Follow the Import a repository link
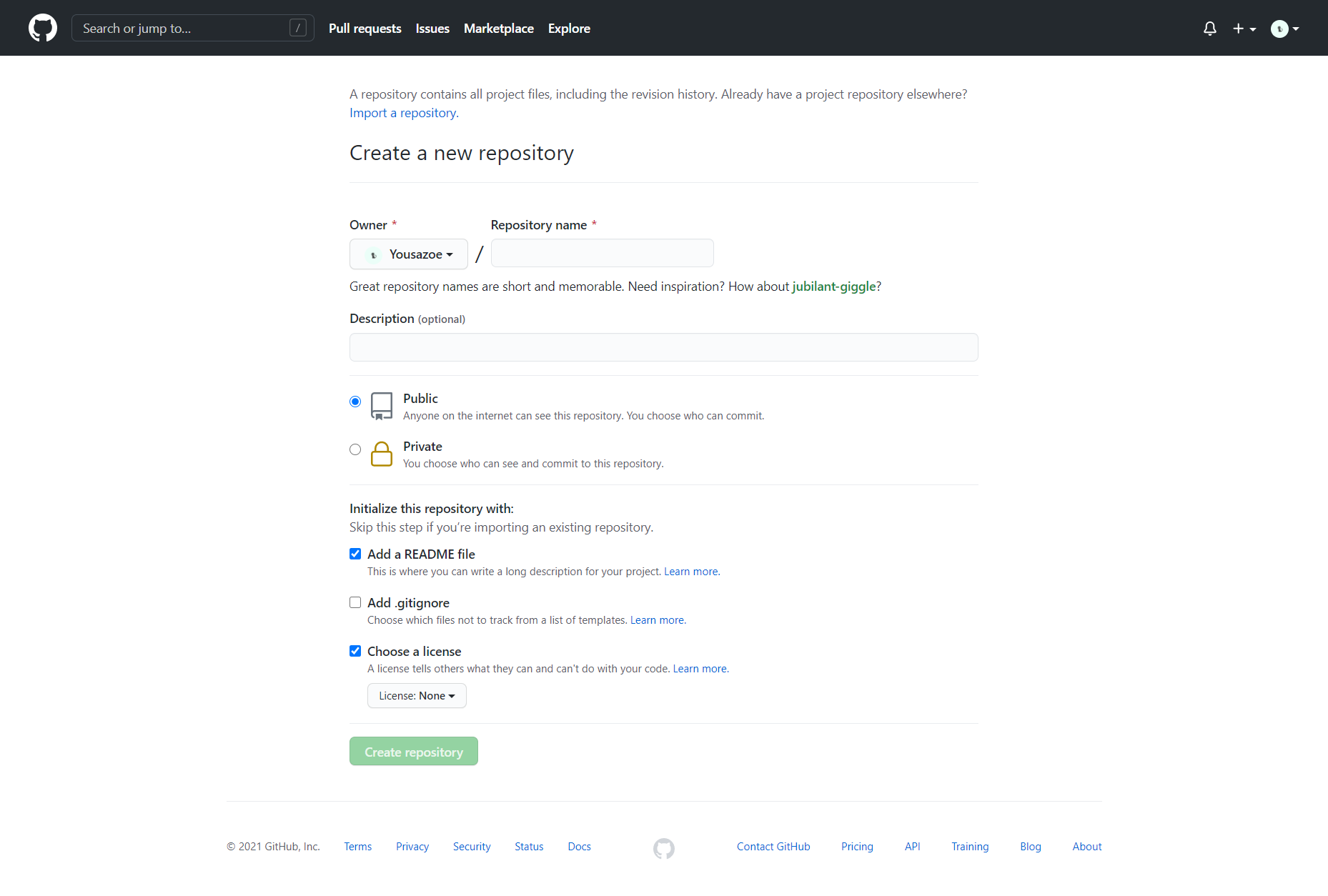Screen dimensions: 1328x896 pos(404,113)
